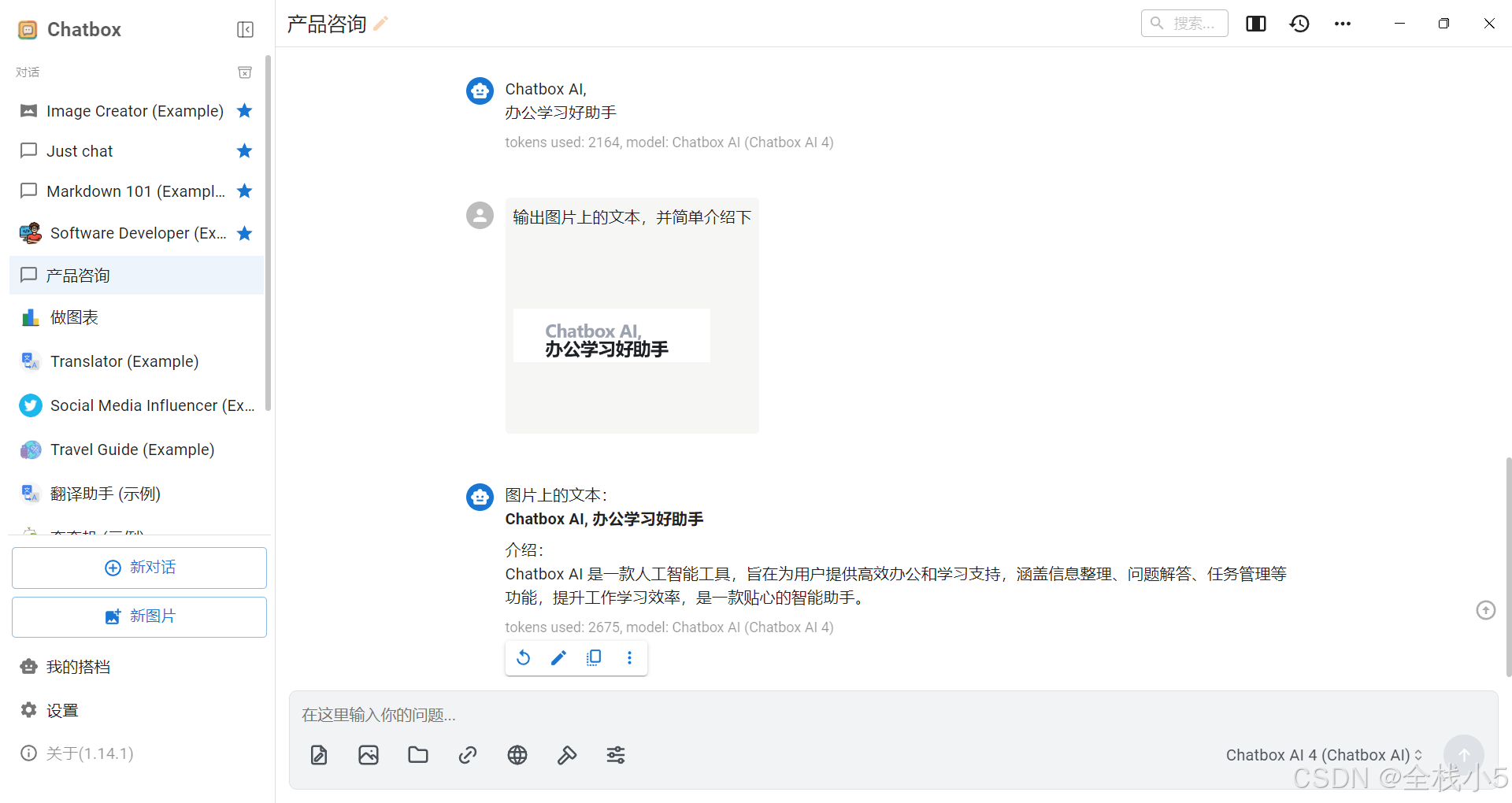The image size is (1512, 803).
Task: Click the 新图片 new image button
Action: (139, 616)
